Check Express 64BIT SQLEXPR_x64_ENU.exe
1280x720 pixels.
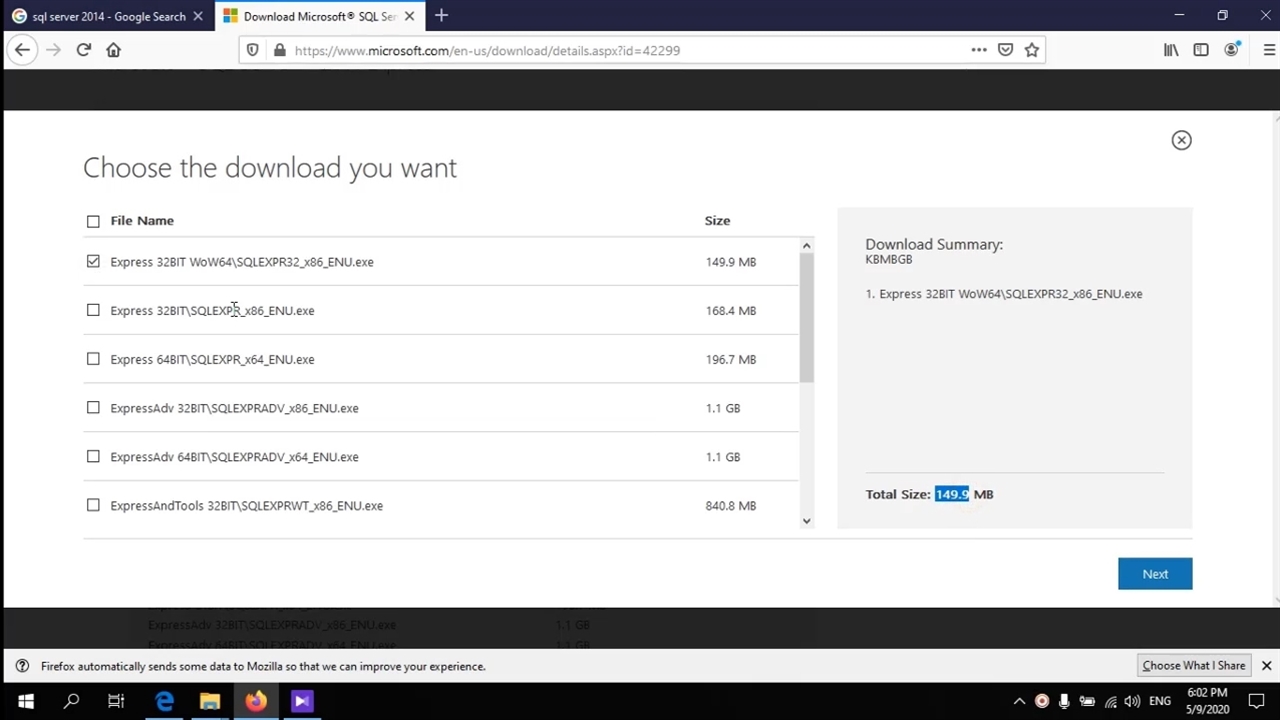pos(93,359)
